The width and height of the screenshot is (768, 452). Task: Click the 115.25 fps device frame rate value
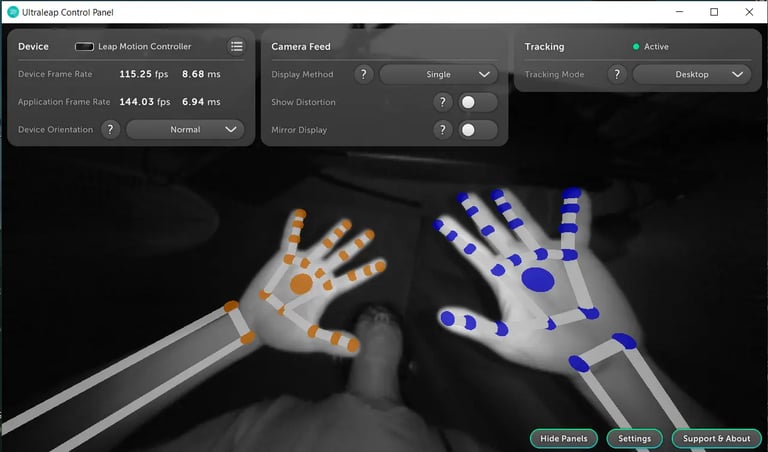(x=144, y=74)
